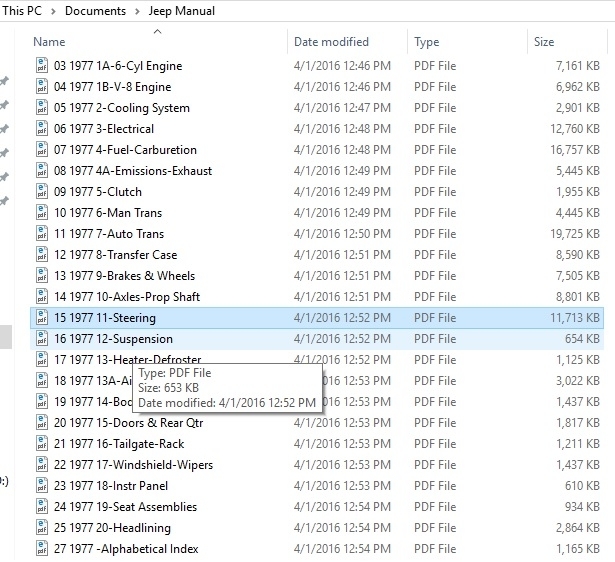Click PDF icon of 21 1977 16-Tailgate-Rack

point(42,444)
